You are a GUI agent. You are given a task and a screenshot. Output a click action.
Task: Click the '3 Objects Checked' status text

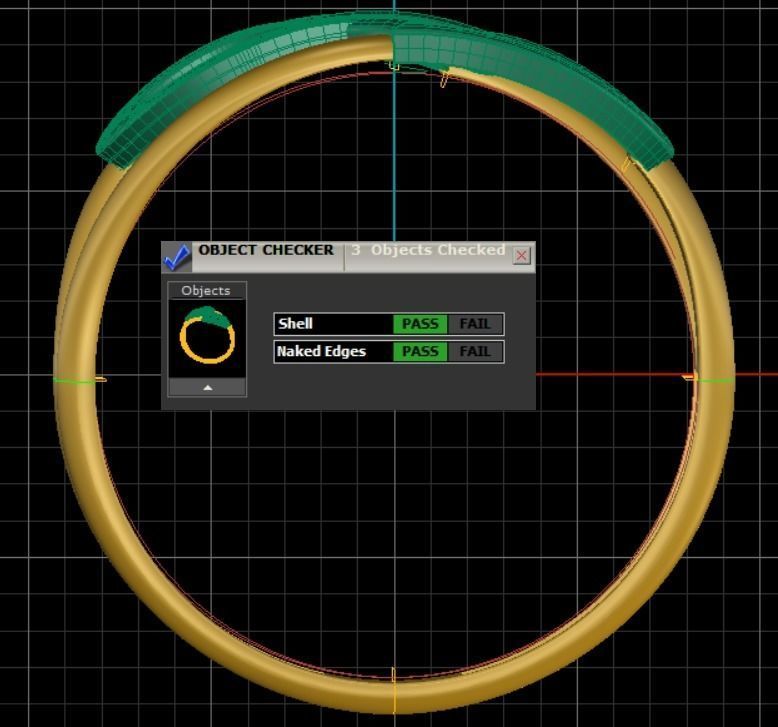pos(428,250)
